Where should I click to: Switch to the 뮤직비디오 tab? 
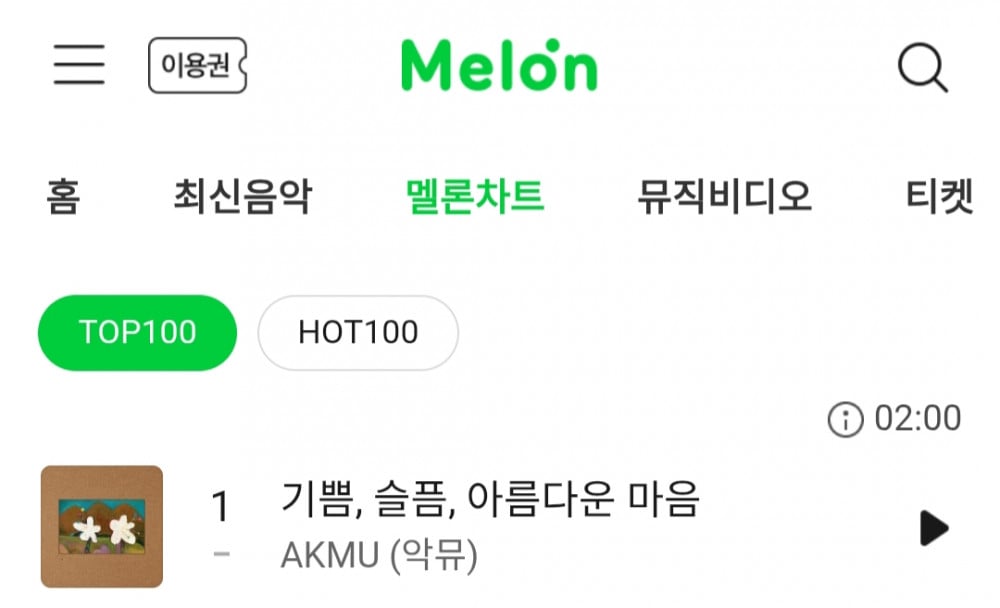[x=724, y=197]
